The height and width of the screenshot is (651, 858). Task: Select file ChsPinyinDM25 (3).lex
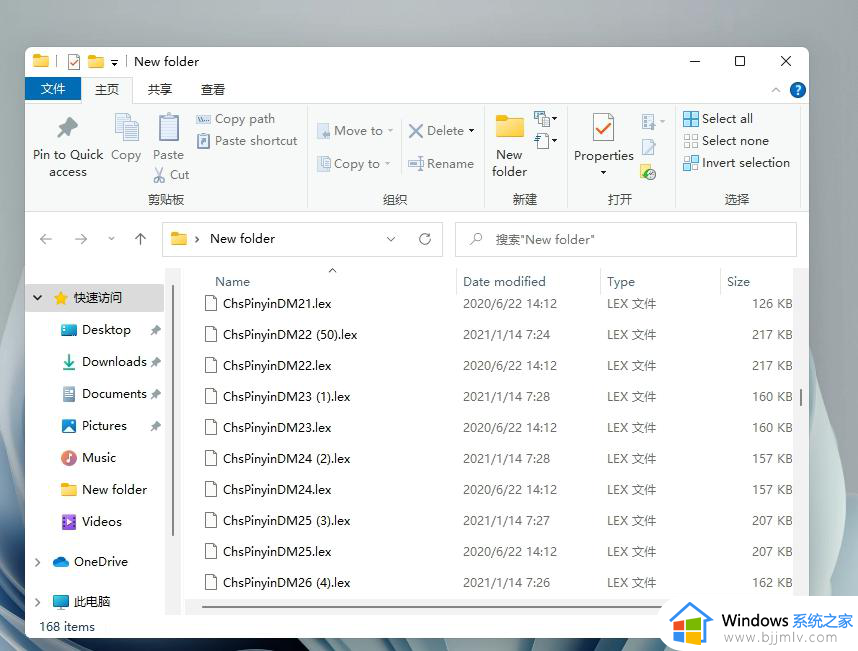286,521
